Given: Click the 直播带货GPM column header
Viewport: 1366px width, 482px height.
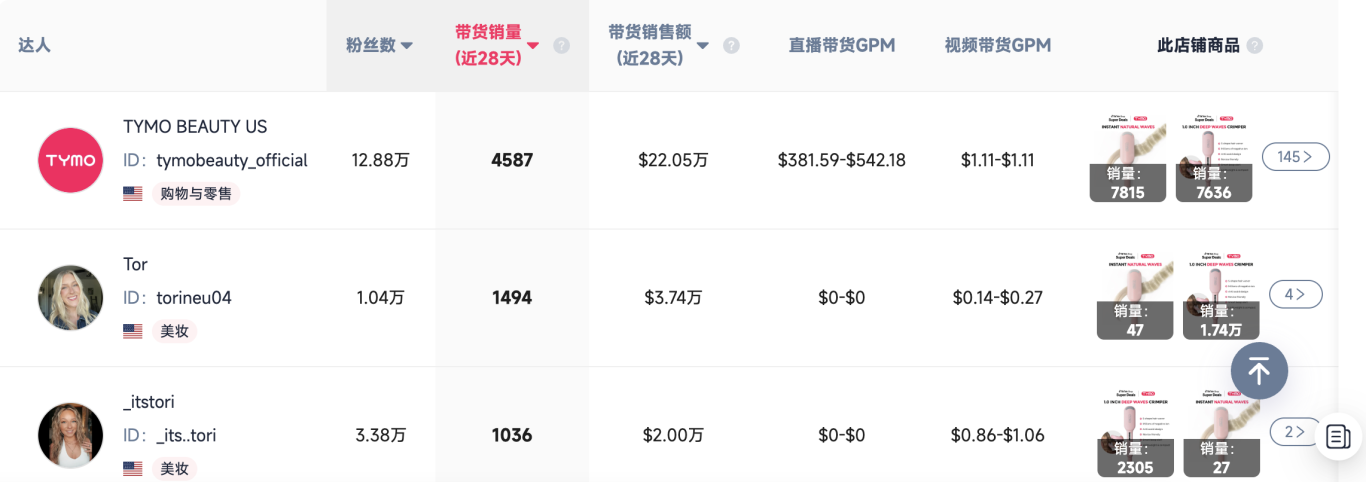Looking at the screenshot, I should (841, 45).
